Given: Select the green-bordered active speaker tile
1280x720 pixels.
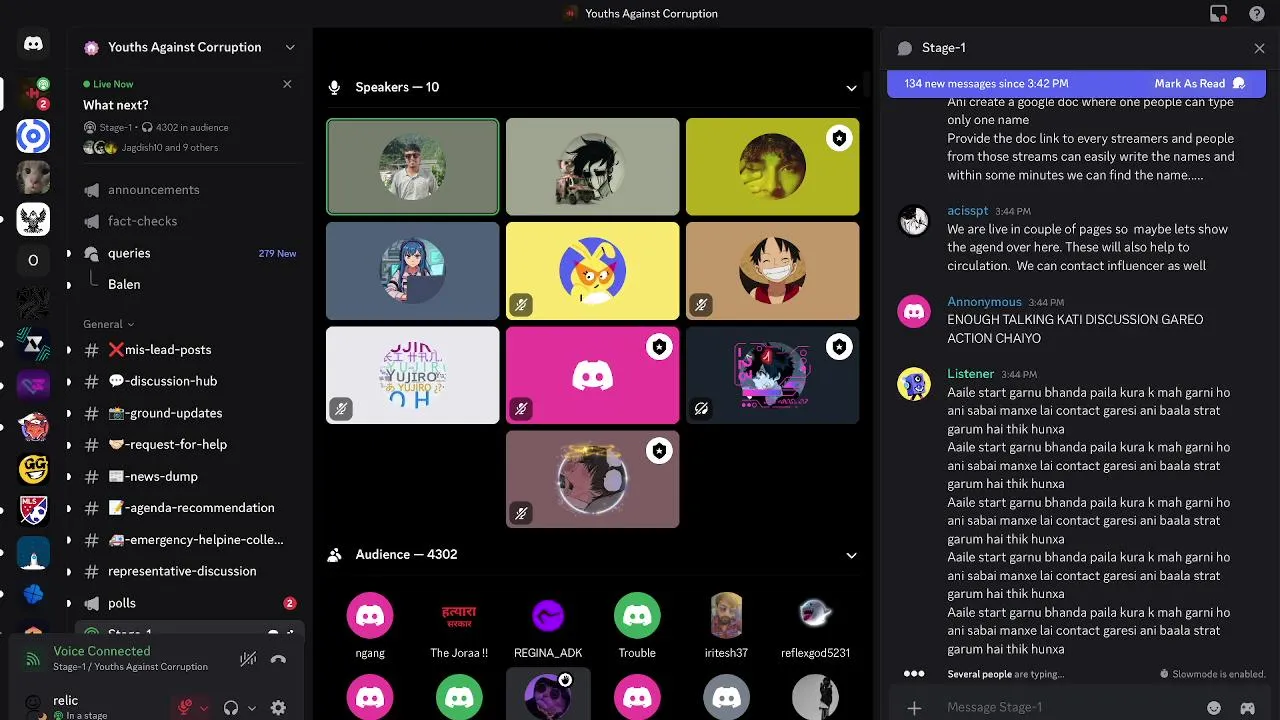Looking at the screenshot, I should [x=412, y=167].
